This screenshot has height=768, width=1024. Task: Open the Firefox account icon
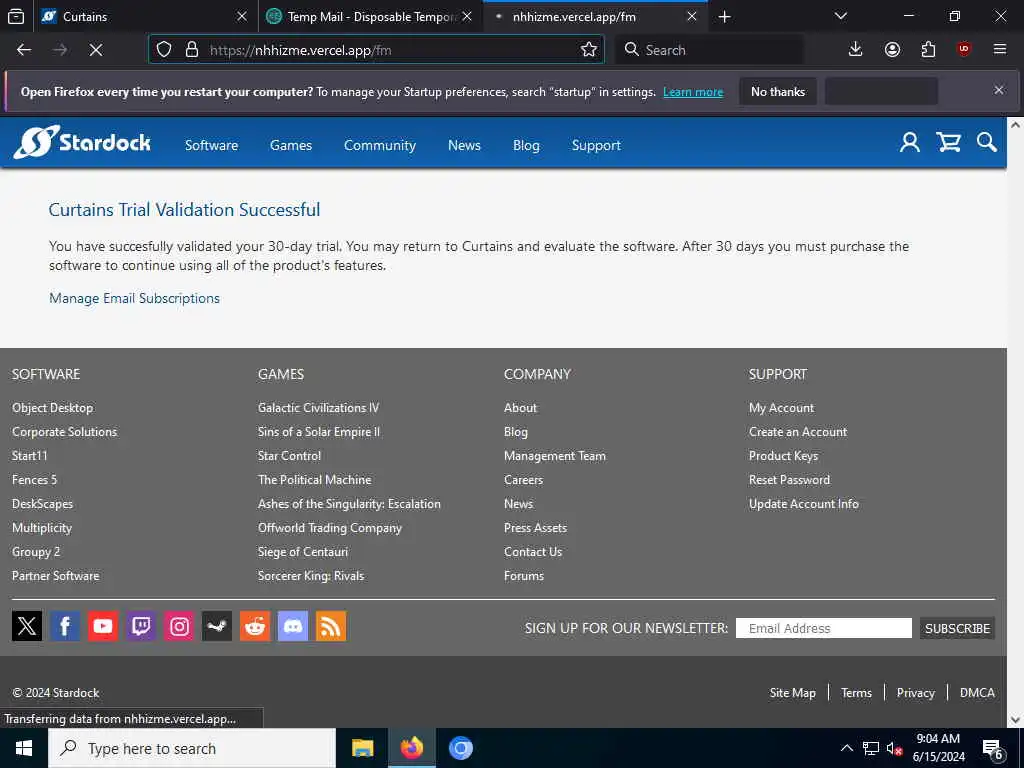click(892, 50)
